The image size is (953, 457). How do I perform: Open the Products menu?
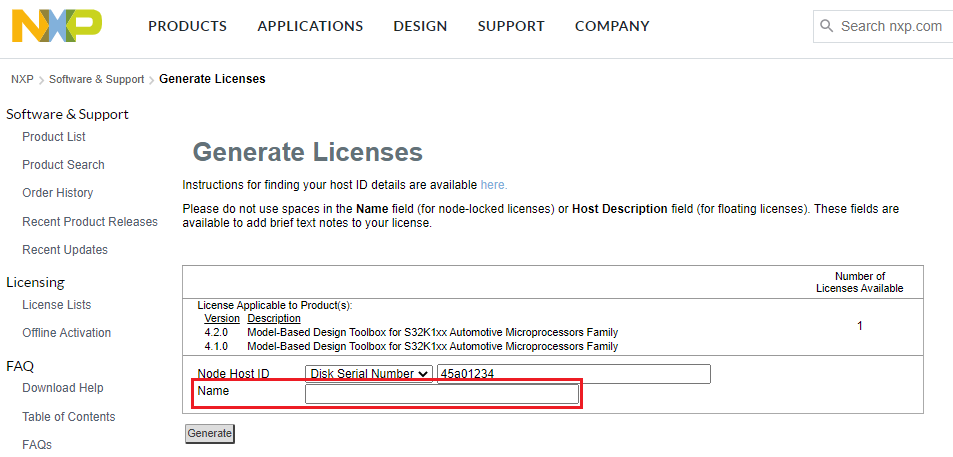click(x=187, y=26)
